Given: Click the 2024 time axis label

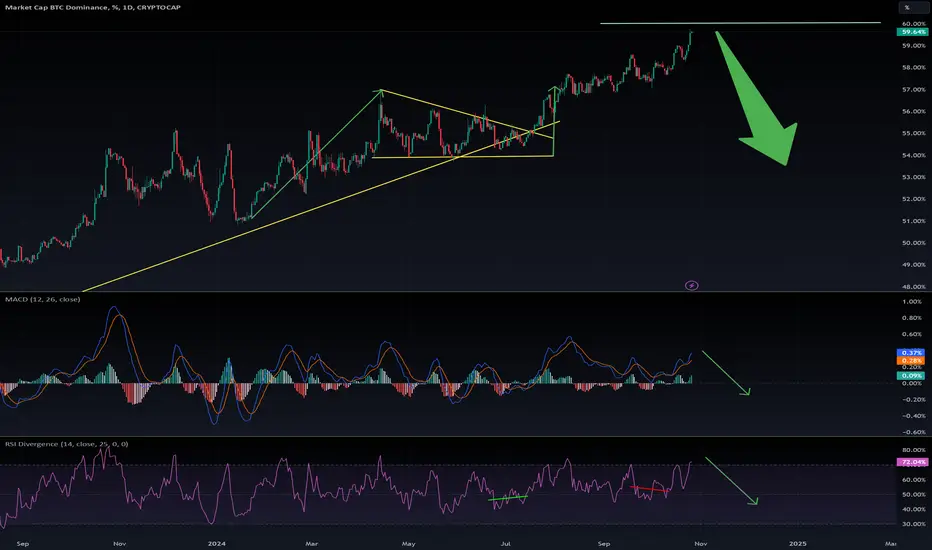Looking at the screenshot, I should (x=216, y=543).
